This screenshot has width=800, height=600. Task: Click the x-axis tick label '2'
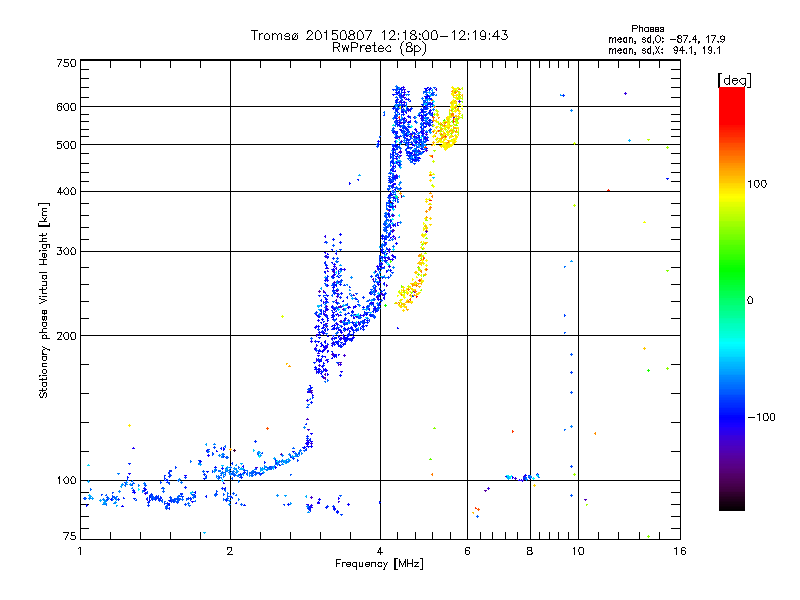click(230, 551)
